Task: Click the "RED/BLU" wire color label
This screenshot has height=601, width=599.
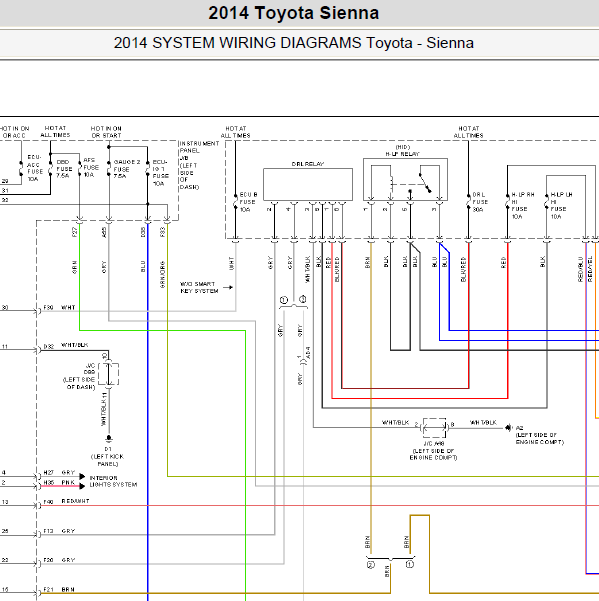Action: [x=581, y=269]
